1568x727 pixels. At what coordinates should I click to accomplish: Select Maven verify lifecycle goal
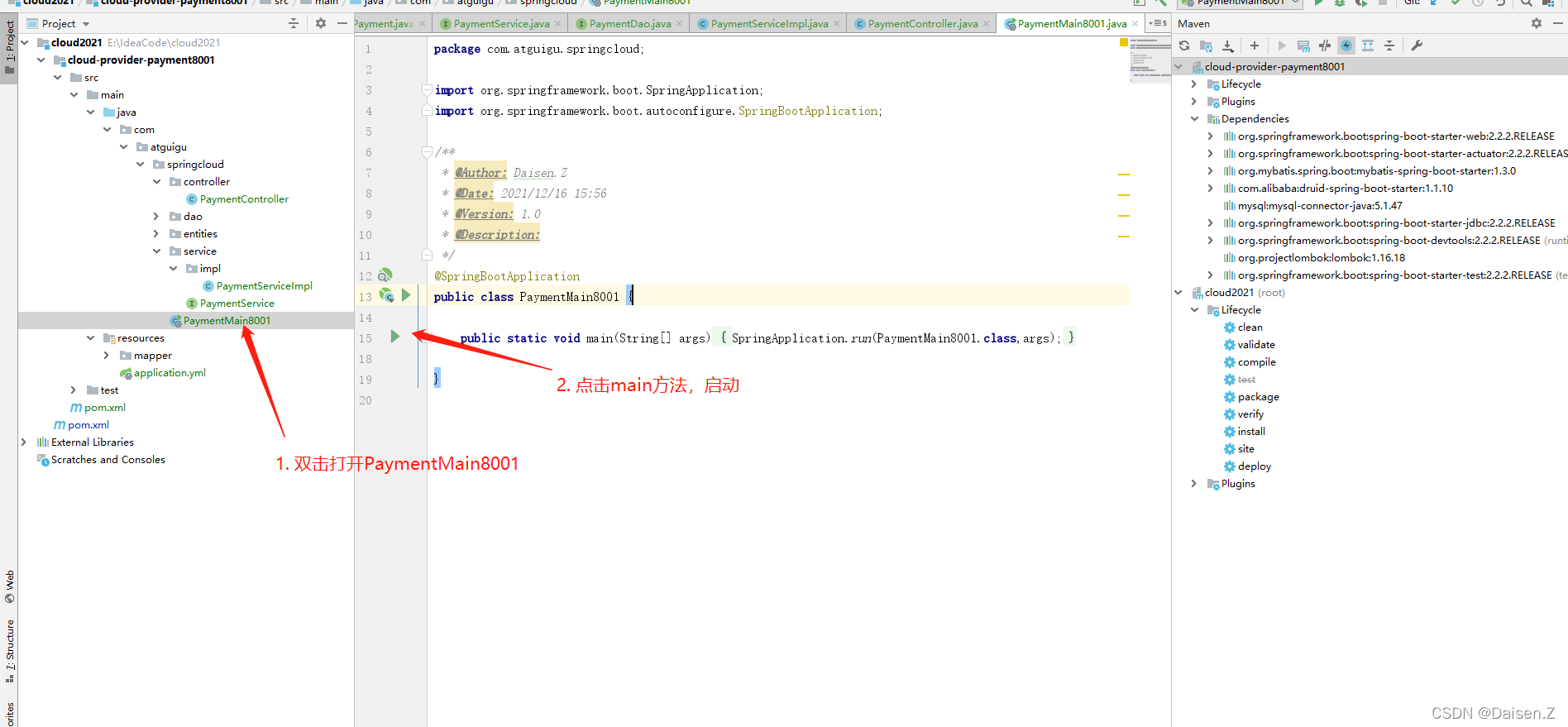[x=1250, y=414]
